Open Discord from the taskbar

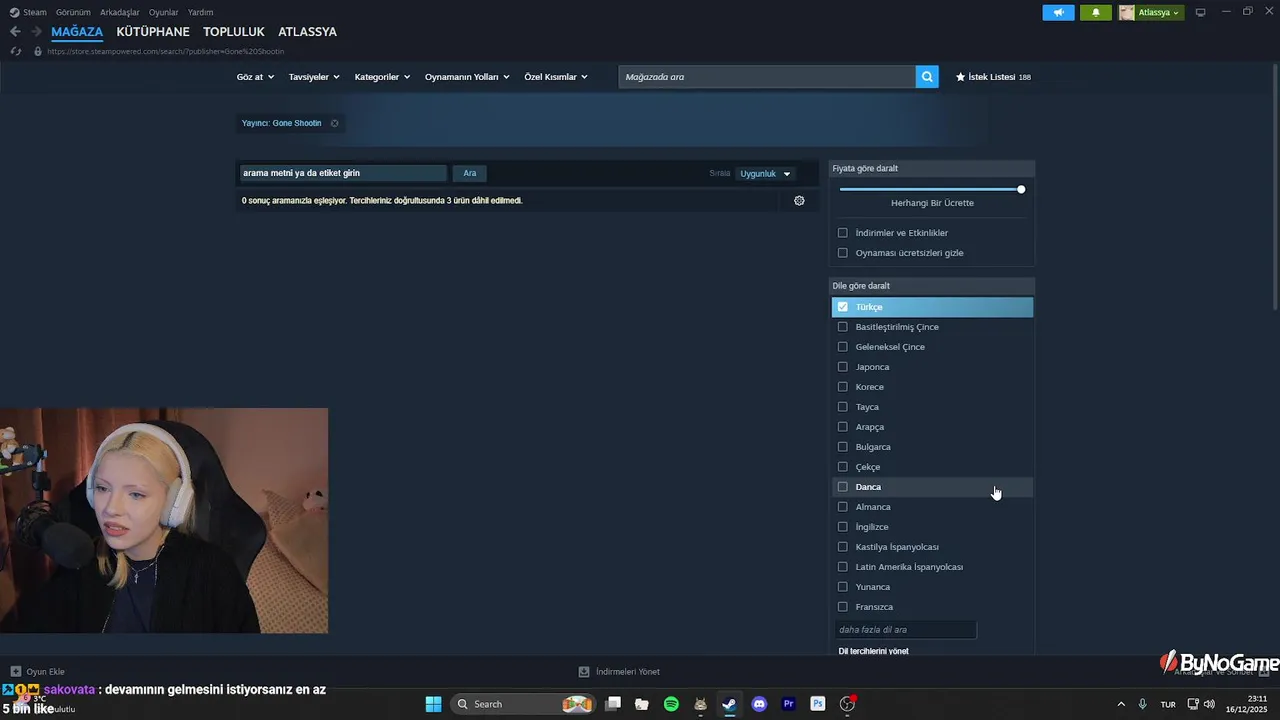[x=759, y=704]
